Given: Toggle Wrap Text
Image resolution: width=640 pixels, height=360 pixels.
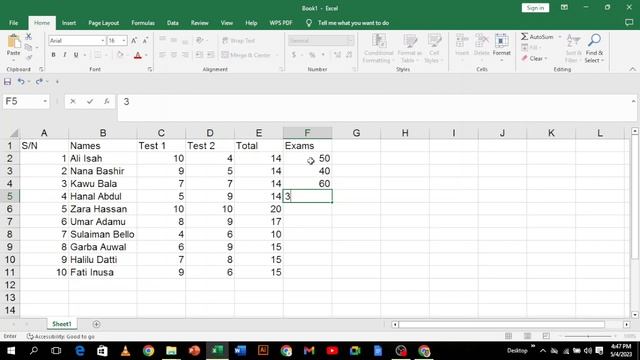Looking at the screenshot, I should pos(239,41).
